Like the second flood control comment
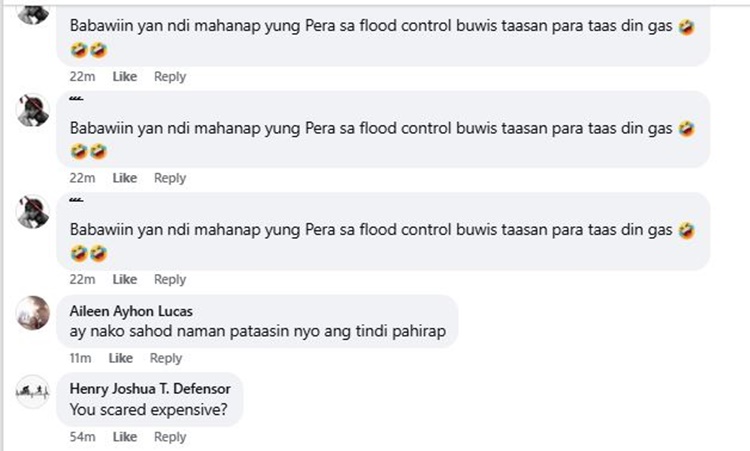The image size is (750, 451). point(124,178)
